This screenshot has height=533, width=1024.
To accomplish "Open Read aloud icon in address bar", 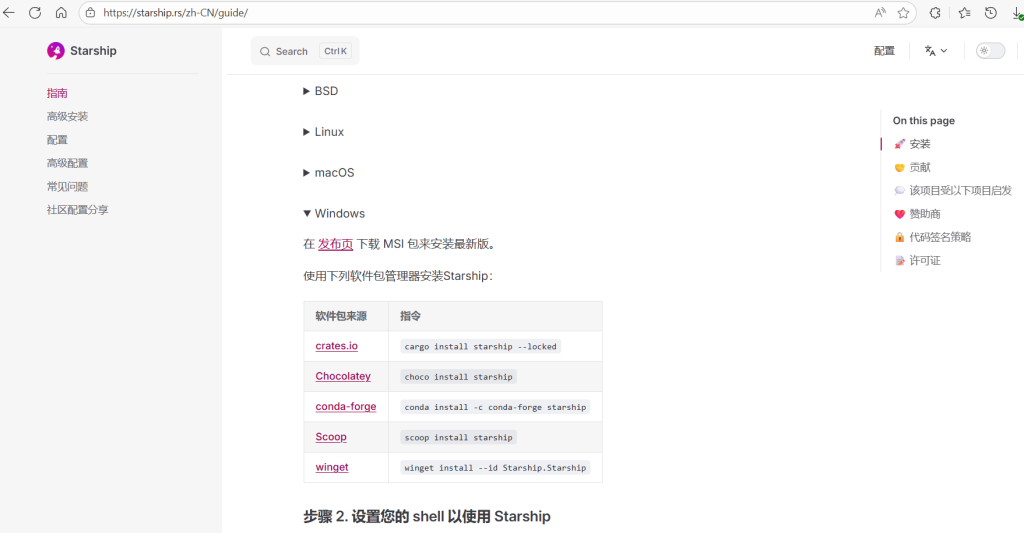I will [880, 12].
